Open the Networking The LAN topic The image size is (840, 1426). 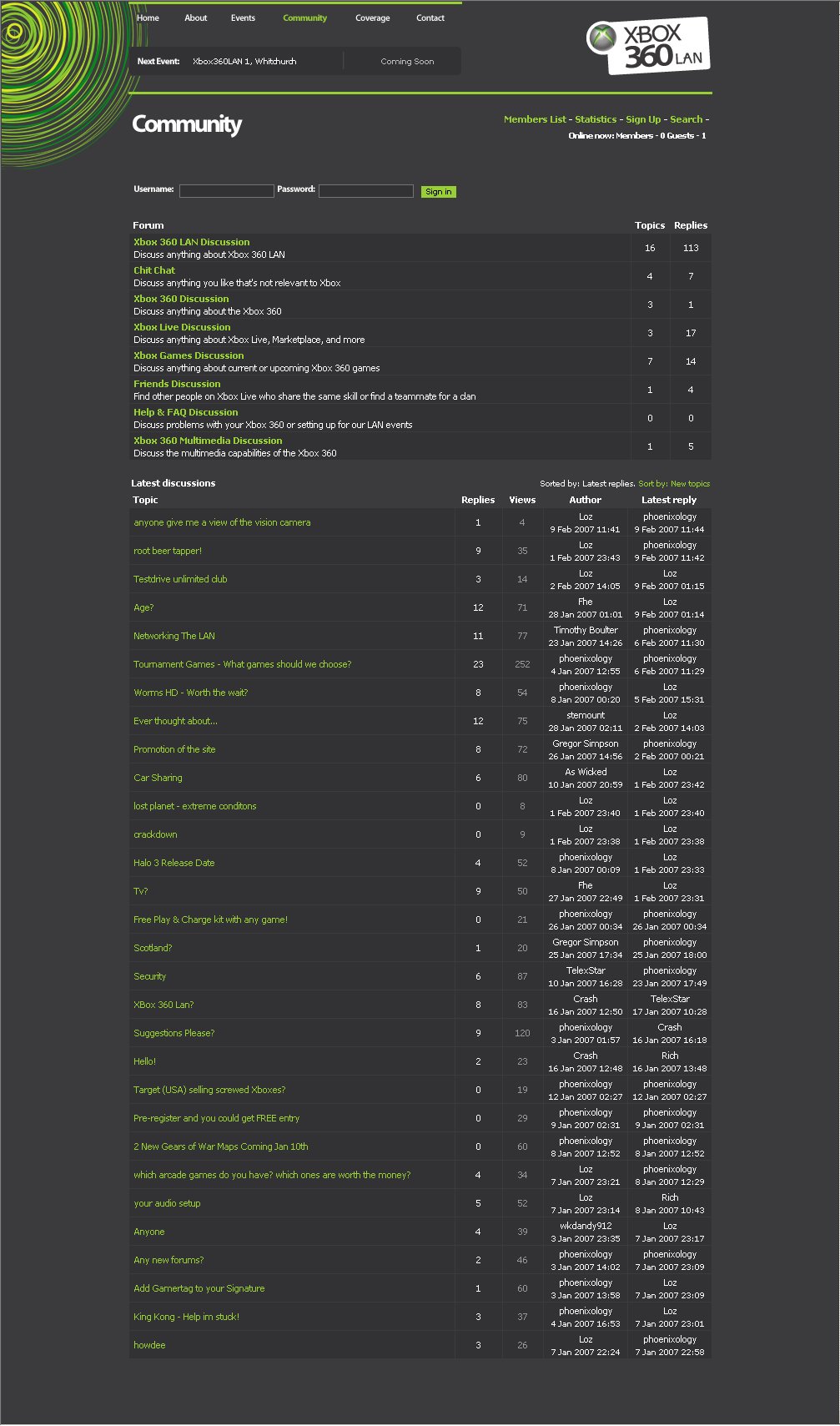point(174,636)
